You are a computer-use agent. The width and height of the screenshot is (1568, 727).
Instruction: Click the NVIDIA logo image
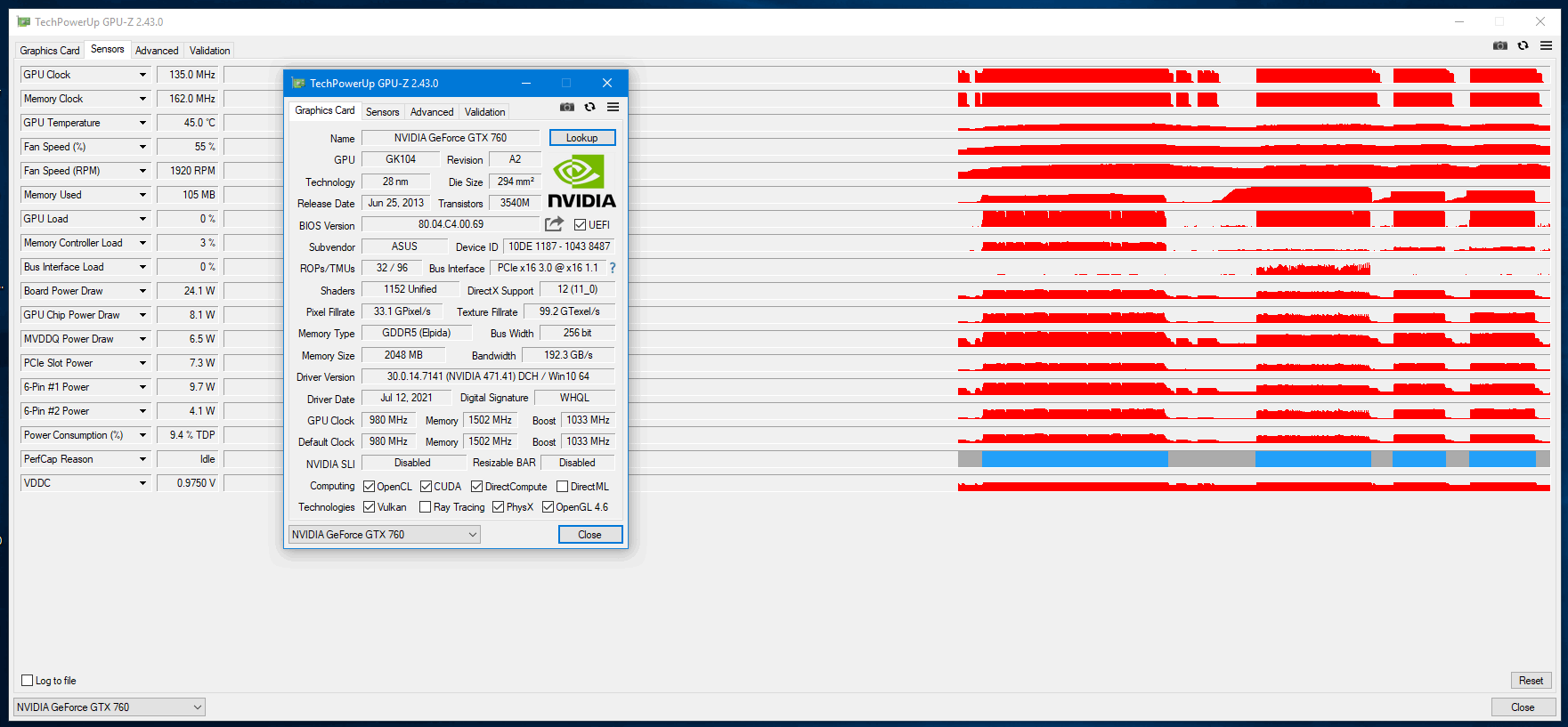coord(581,182)
